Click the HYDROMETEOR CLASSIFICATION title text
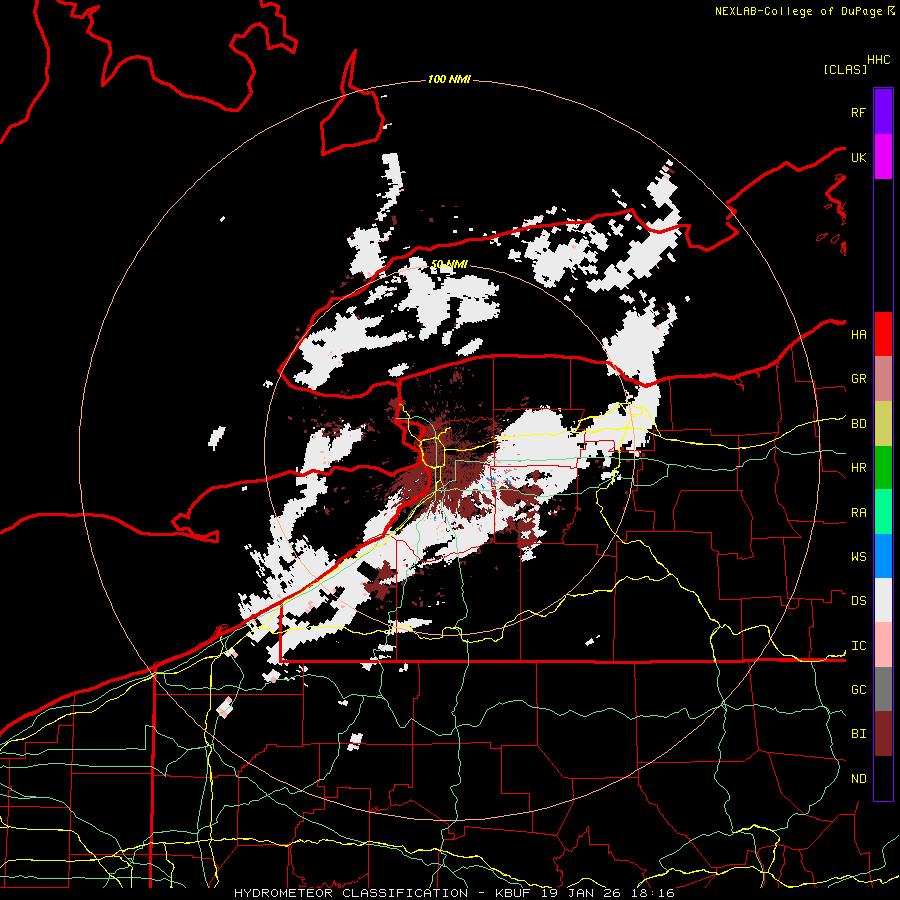 point(351,893)
